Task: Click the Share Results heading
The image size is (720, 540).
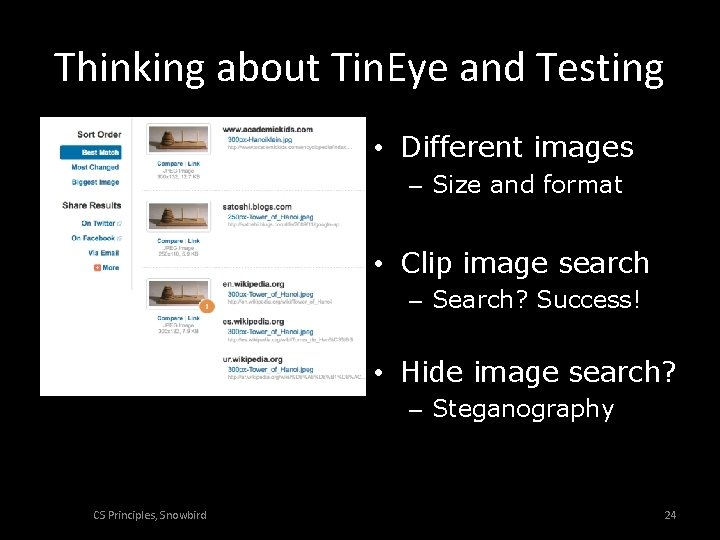Action: (92, 205)
